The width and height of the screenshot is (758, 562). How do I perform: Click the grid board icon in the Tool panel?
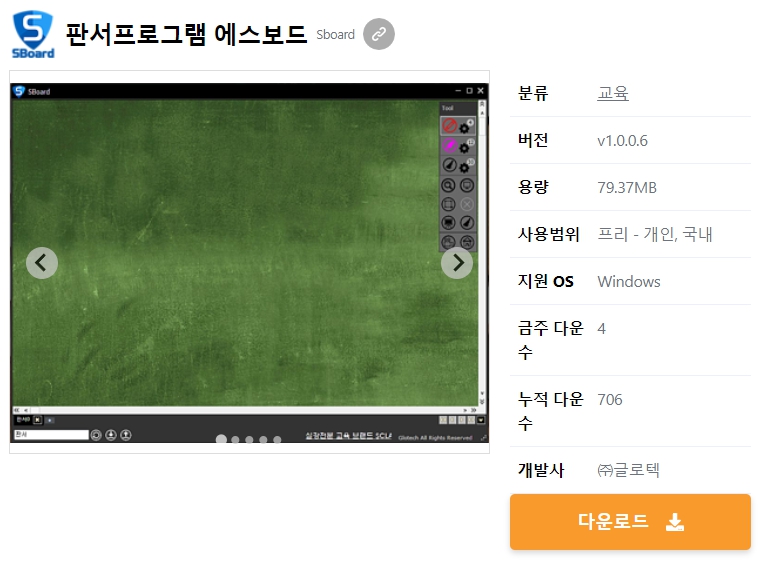(x=449, y=204)
